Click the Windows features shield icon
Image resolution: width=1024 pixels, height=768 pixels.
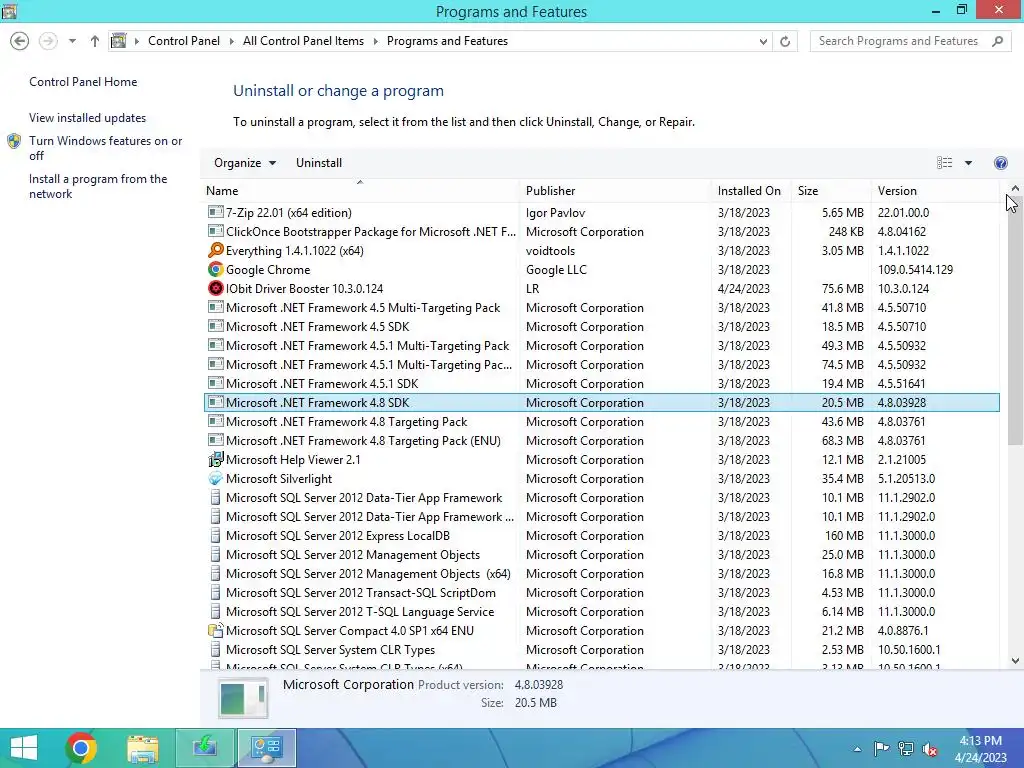pyautogui.click(x=14, y=141)
